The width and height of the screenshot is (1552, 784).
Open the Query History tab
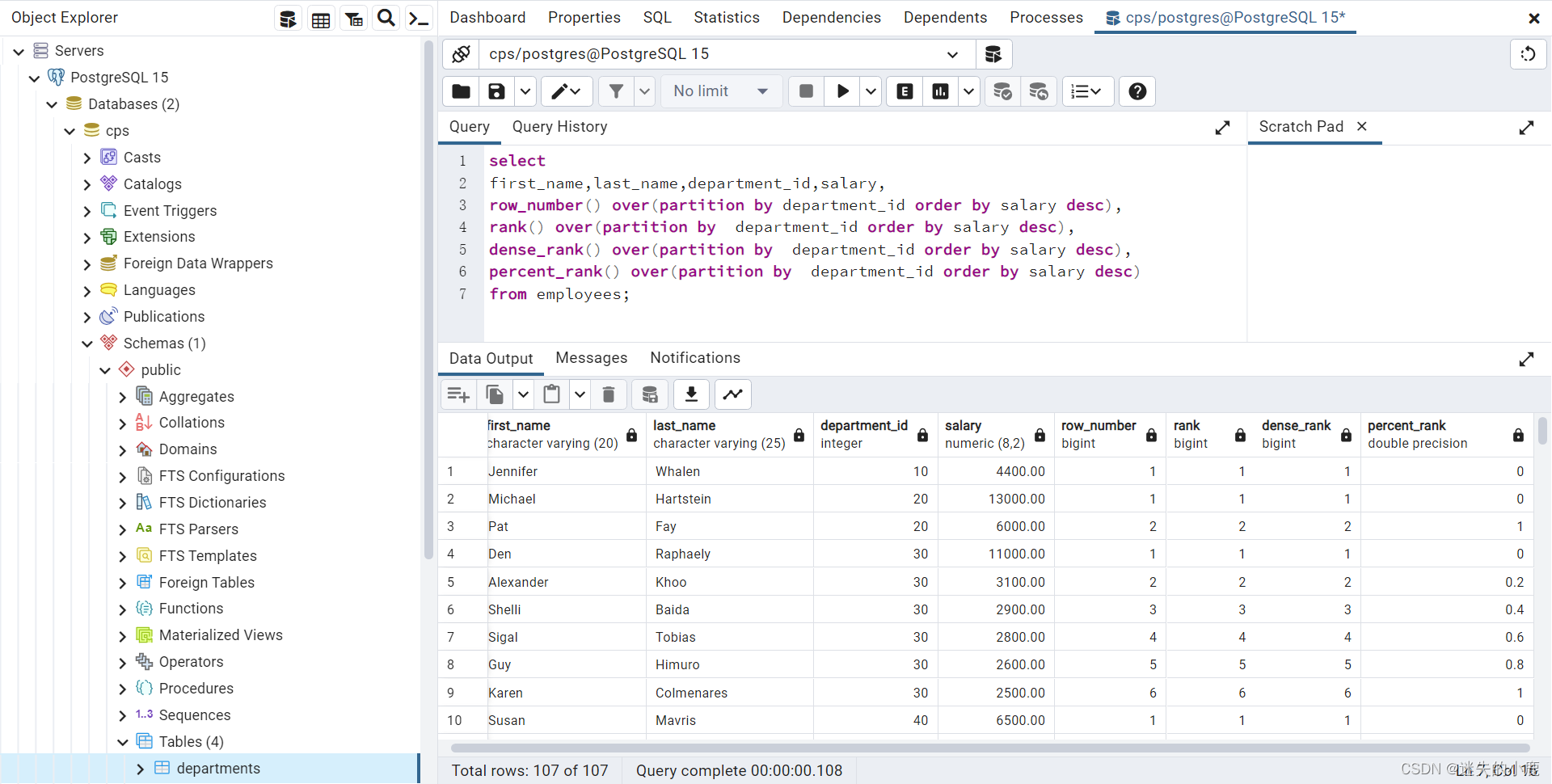tap(559, 127)
